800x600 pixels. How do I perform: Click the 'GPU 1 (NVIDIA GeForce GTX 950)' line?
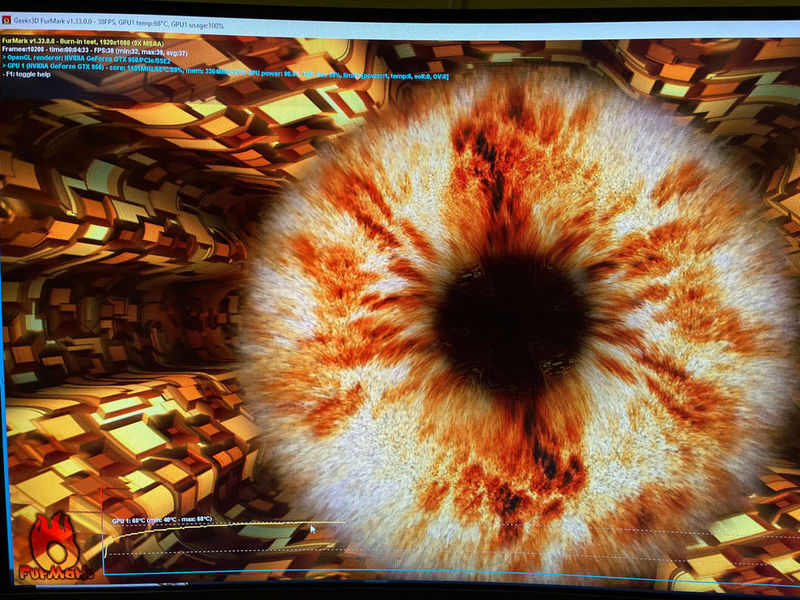[225, 70]
